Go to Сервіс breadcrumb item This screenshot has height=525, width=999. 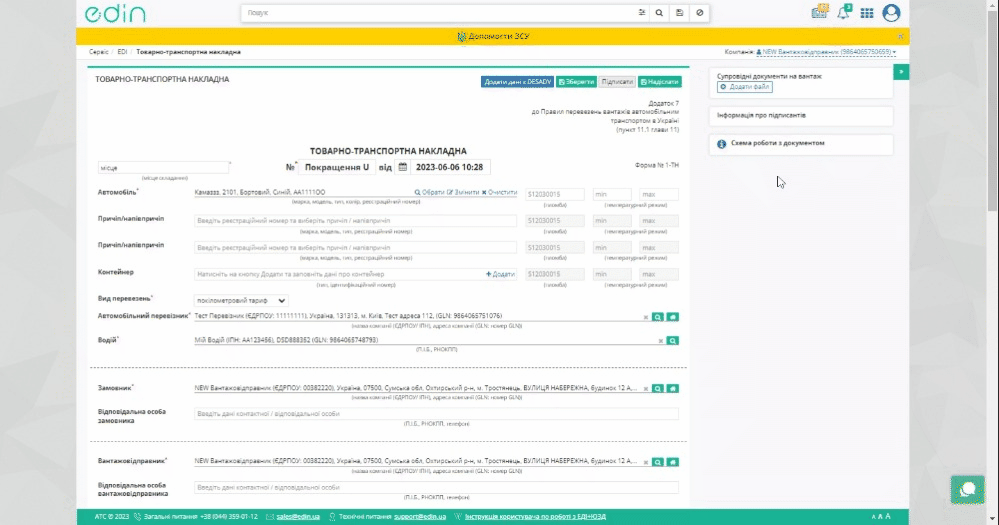pyautogui.click(x=99, y=51)
